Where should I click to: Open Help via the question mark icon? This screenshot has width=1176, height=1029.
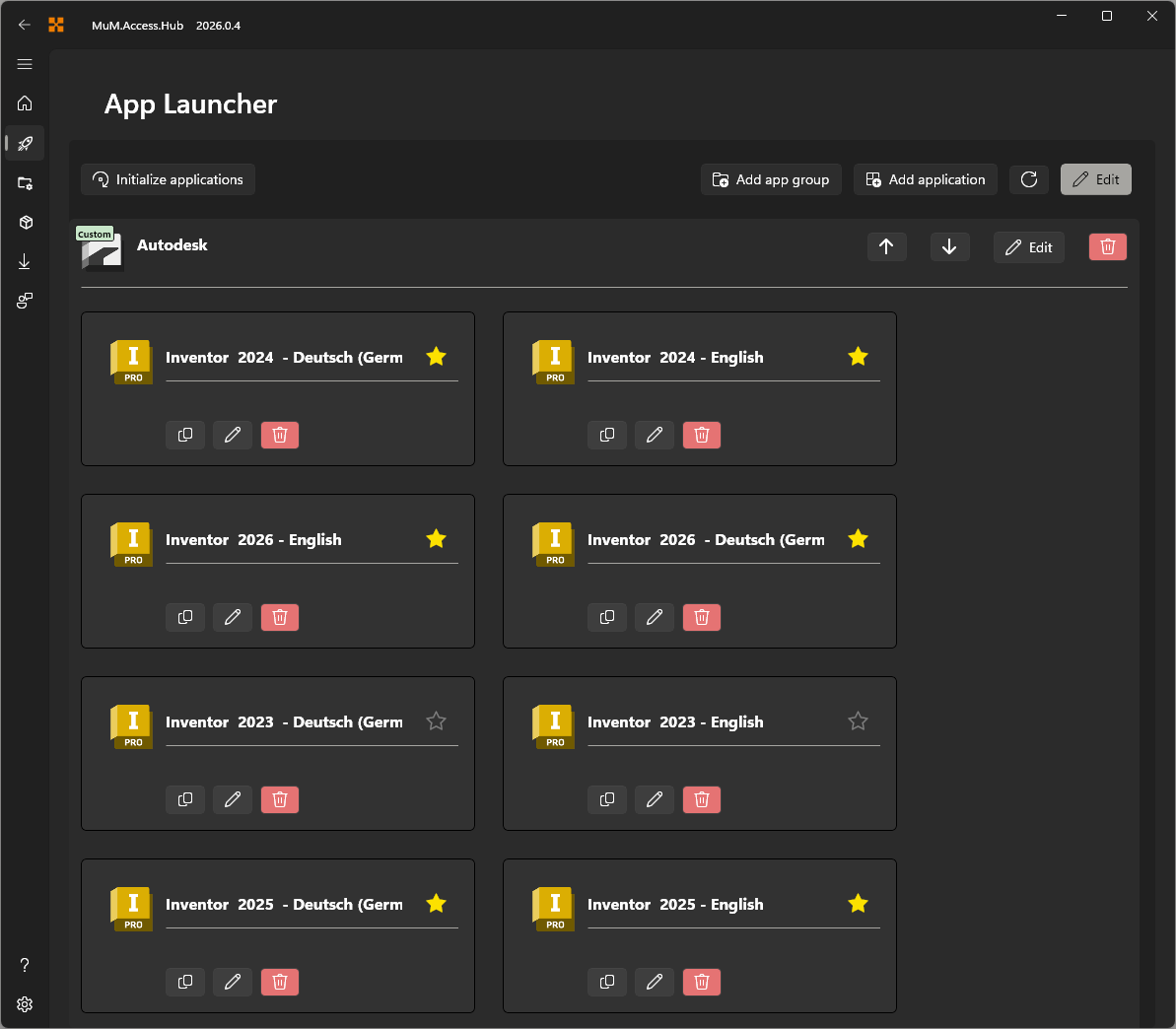pos(25,965)
